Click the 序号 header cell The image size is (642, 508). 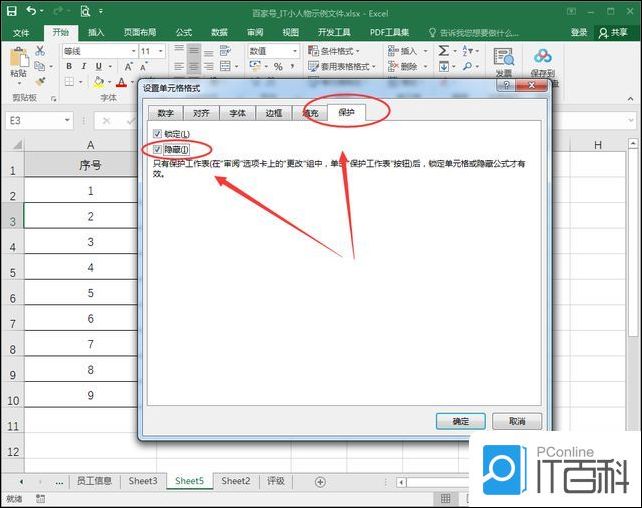coord(81,165)
